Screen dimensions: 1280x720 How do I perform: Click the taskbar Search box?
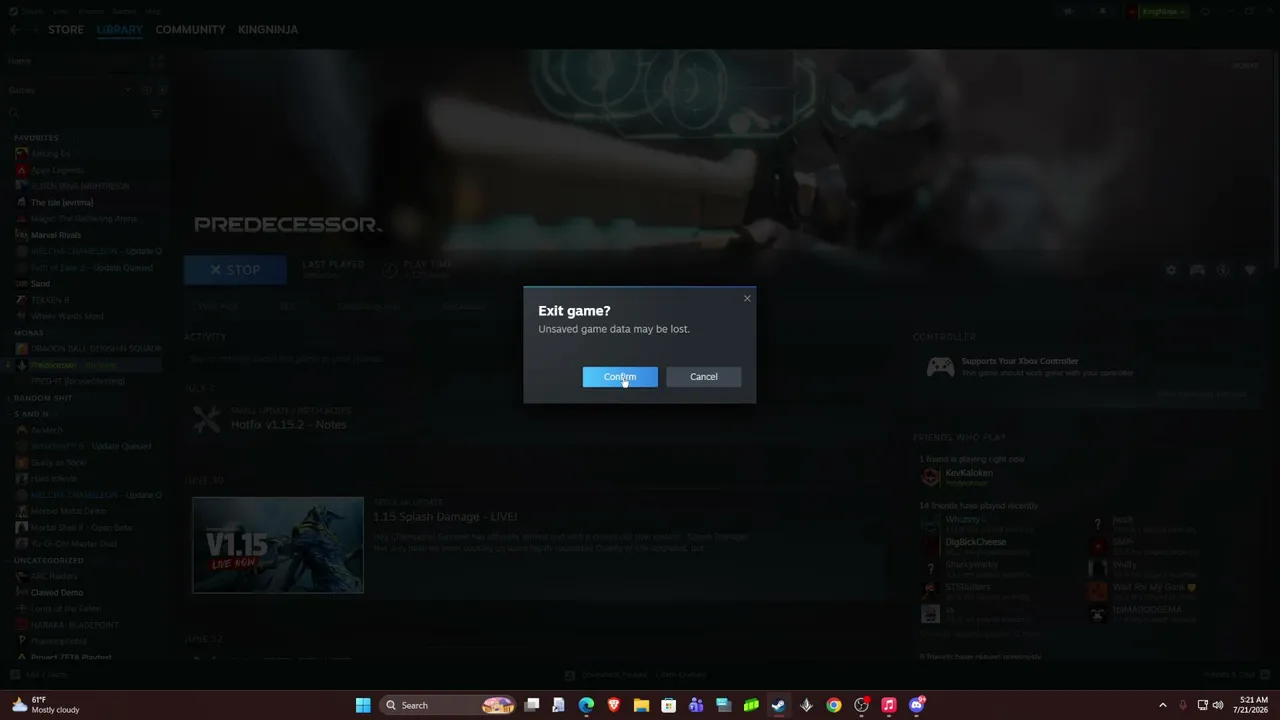pos(449,705)
